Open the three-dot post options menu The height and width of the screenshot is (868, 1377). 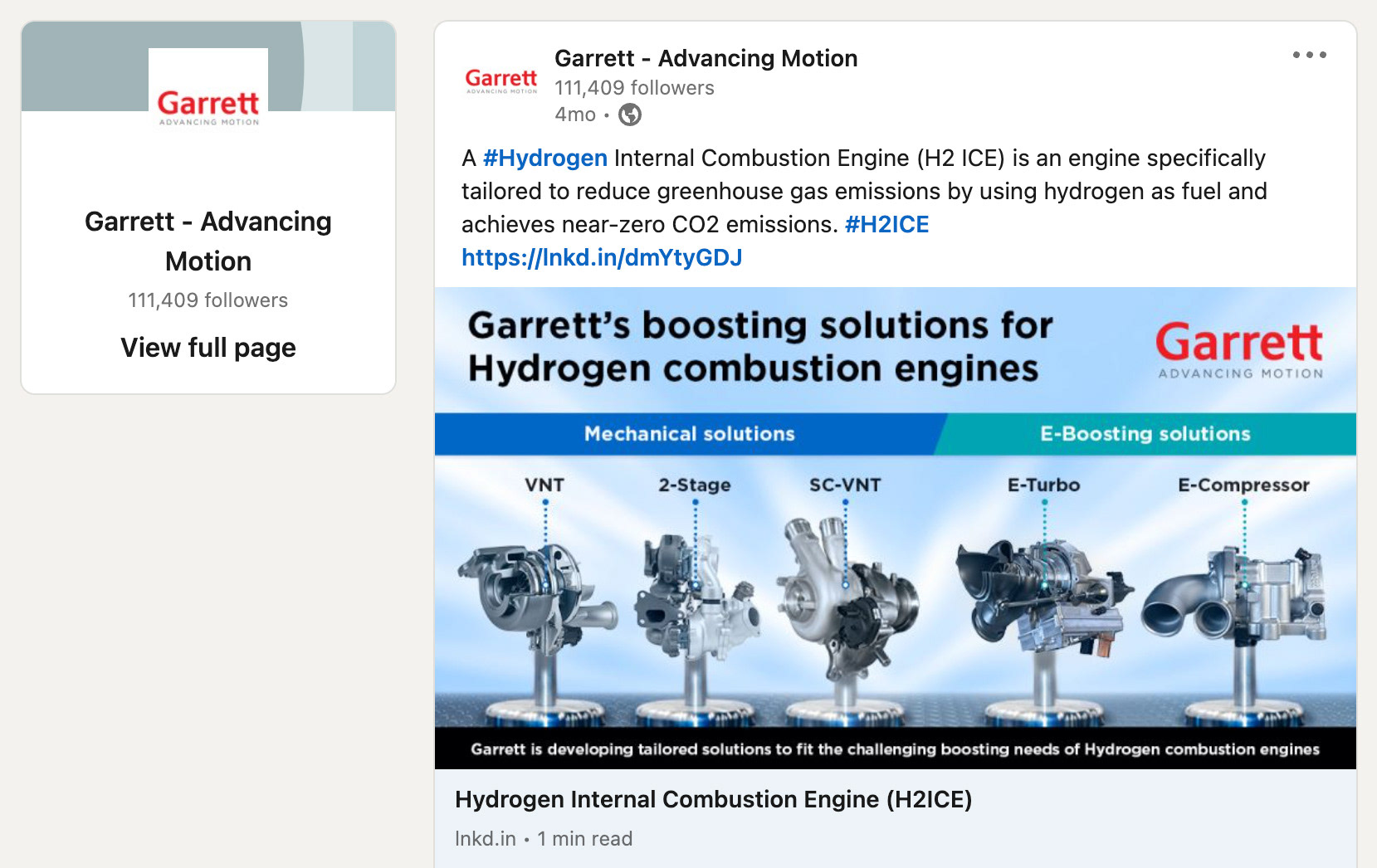click(1309, 55)
